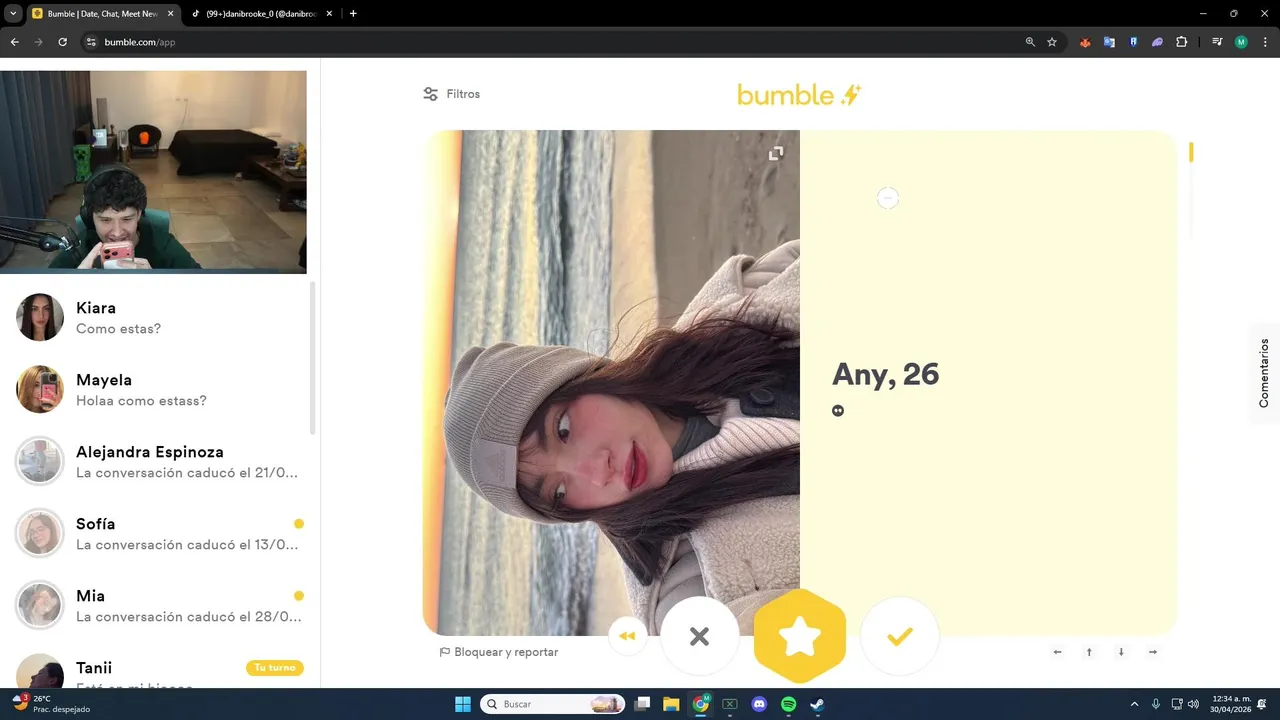This screenshot has height=720, width=1280.
Task: Open the Google Translate extension icon
Action: coord(1109,42)
